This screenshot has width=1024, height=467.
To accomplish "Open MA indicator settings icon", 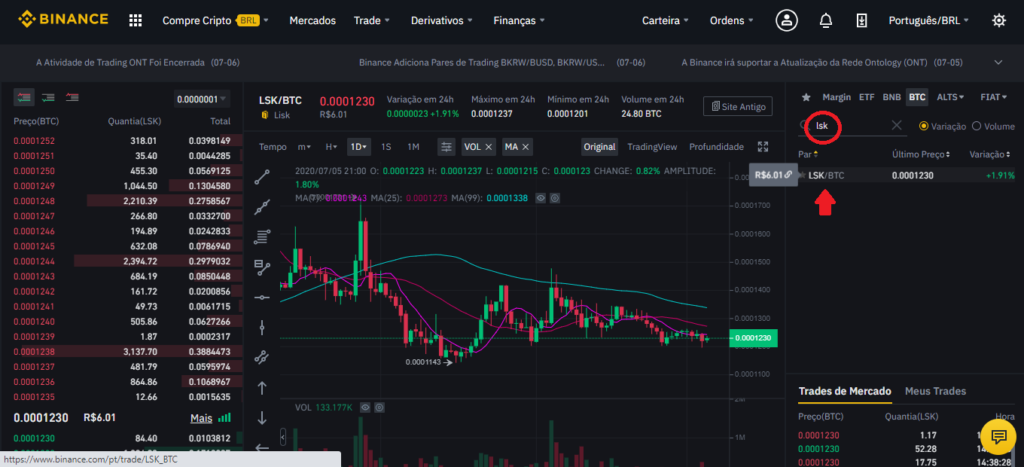I will click(x=554, y=197).
